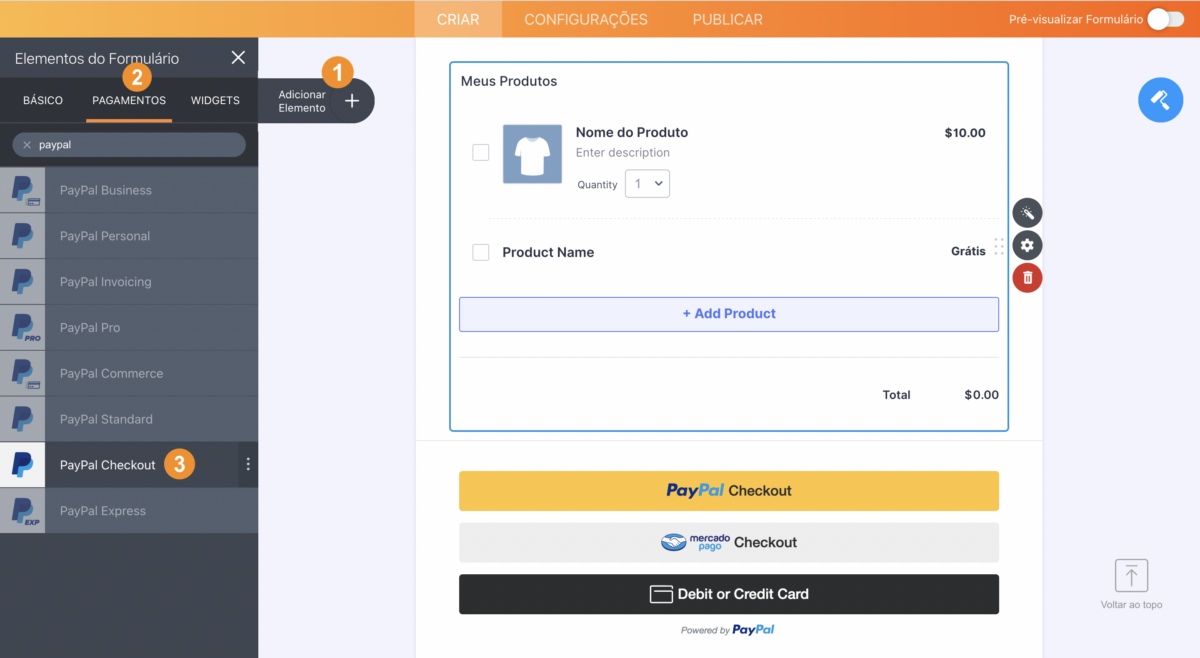The image size is (1200, 658).
Task: Click the Debit or Credit Card button
Action: click(729, 594)
